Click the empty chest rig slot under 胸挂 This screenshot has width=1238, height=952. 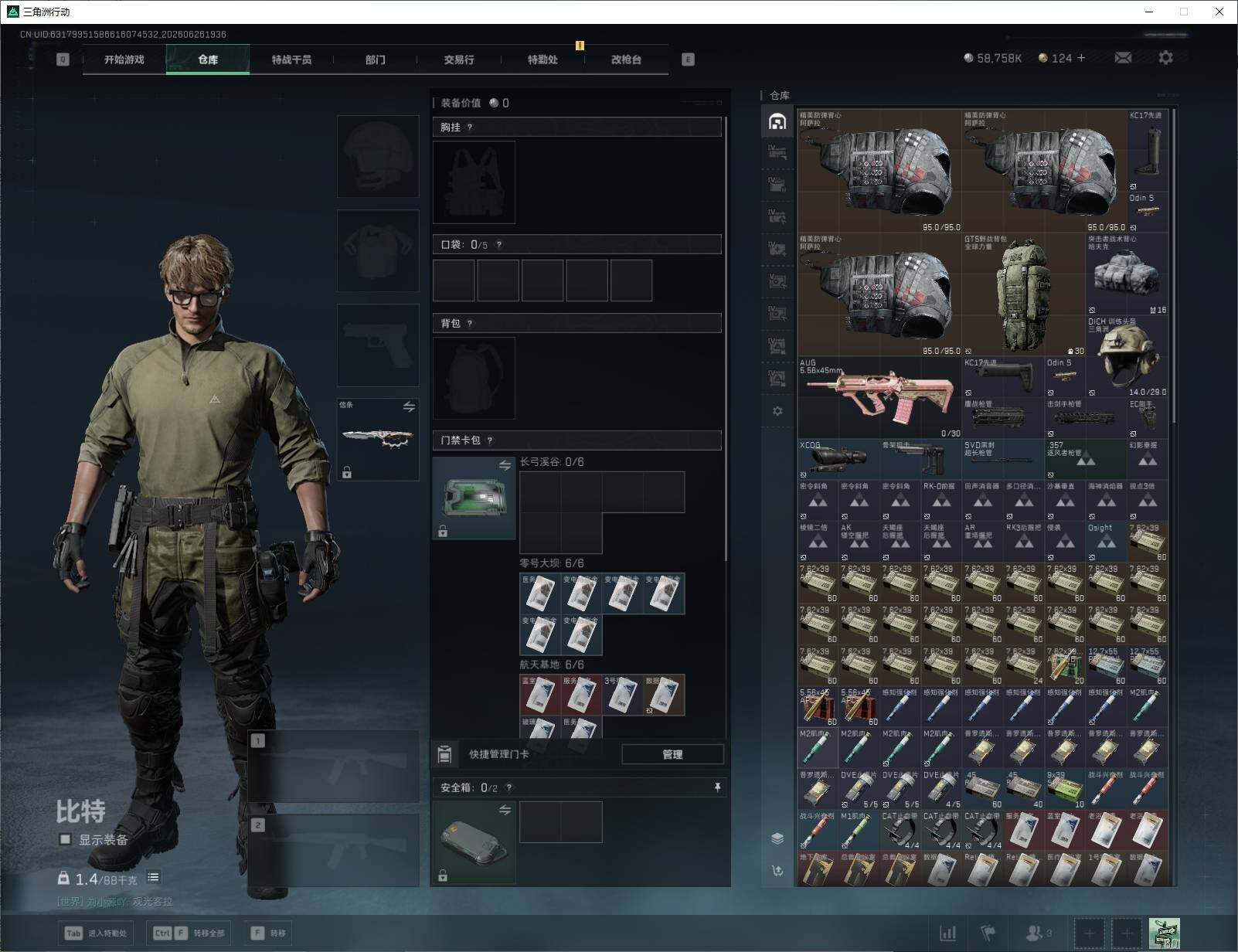(474, 182)
